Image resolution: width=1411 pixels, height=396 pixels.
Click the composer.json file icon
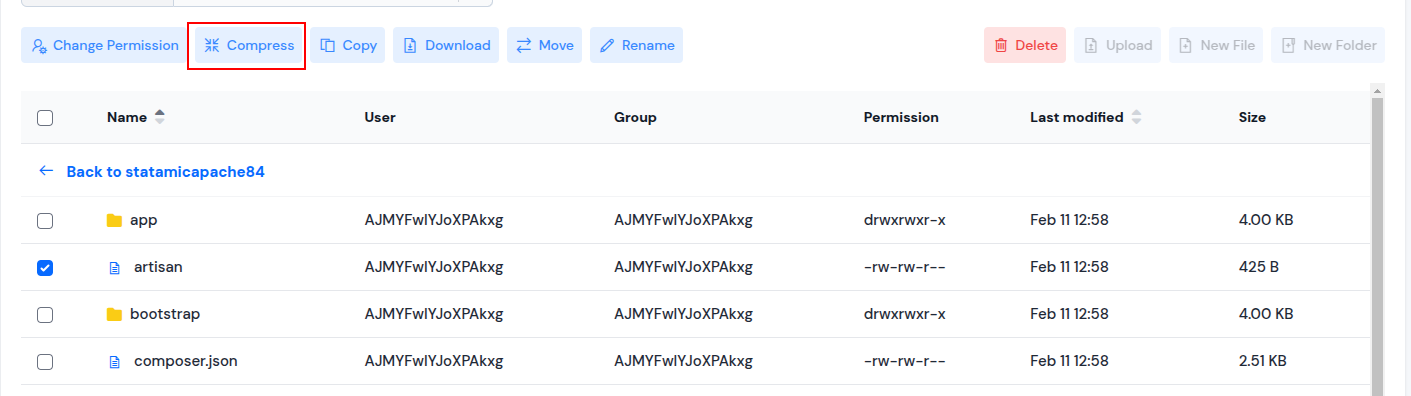(114, 361)
